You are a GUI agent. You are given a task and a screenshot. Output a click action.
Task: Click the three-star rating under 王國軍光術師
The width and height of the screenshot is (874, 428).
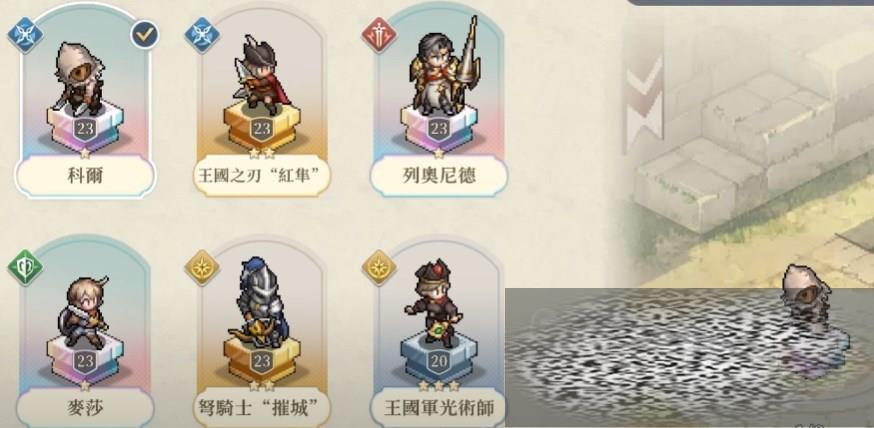pyautogui.click(x=439, y=386)
